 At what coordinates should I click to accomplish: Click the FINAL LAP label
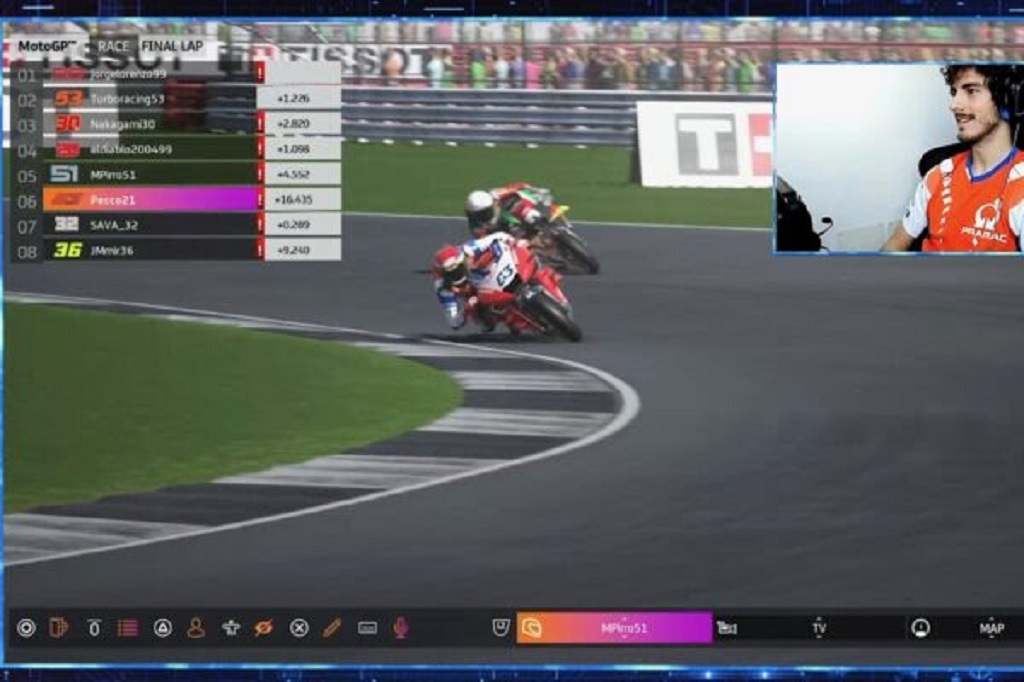point(172,46)
